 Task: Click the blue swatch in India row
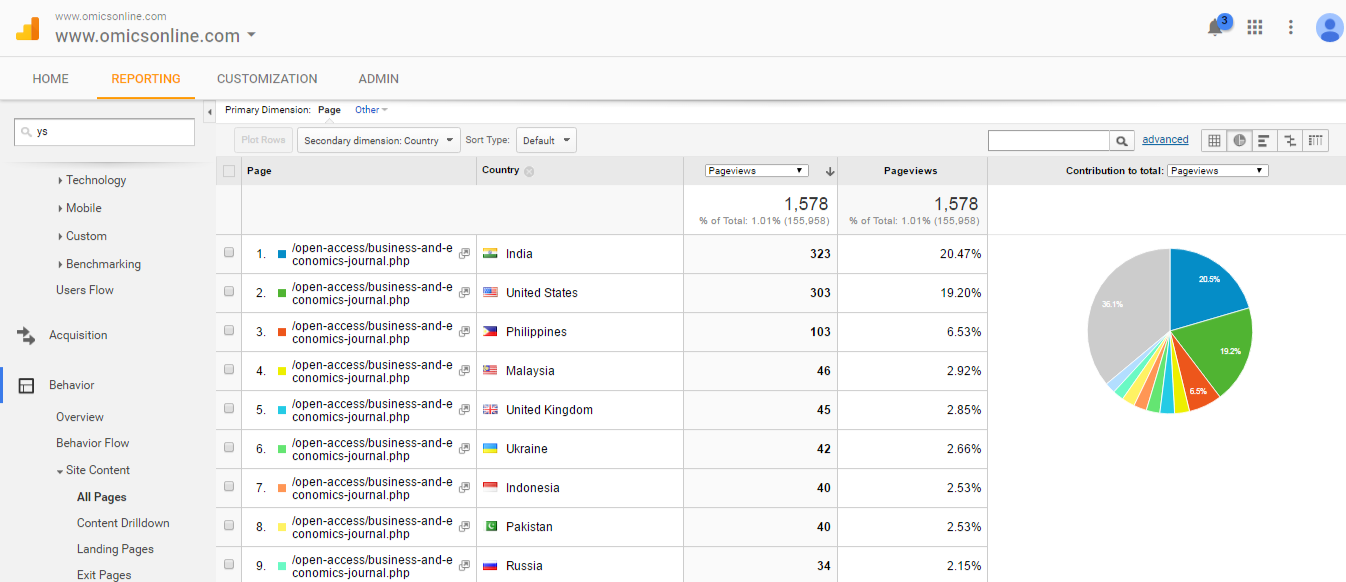pos(283,254)
